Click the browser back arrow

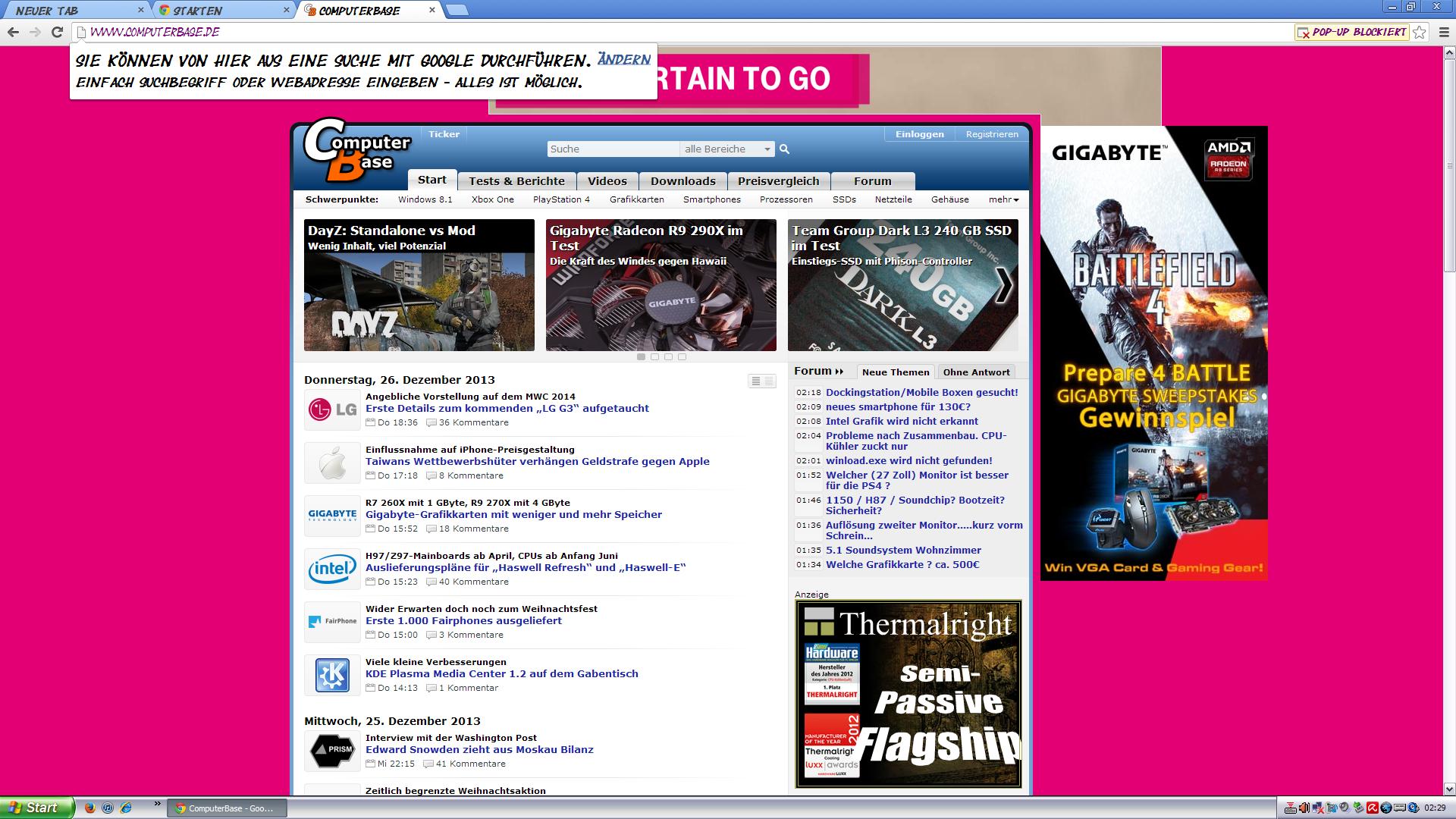pos(13,32)
